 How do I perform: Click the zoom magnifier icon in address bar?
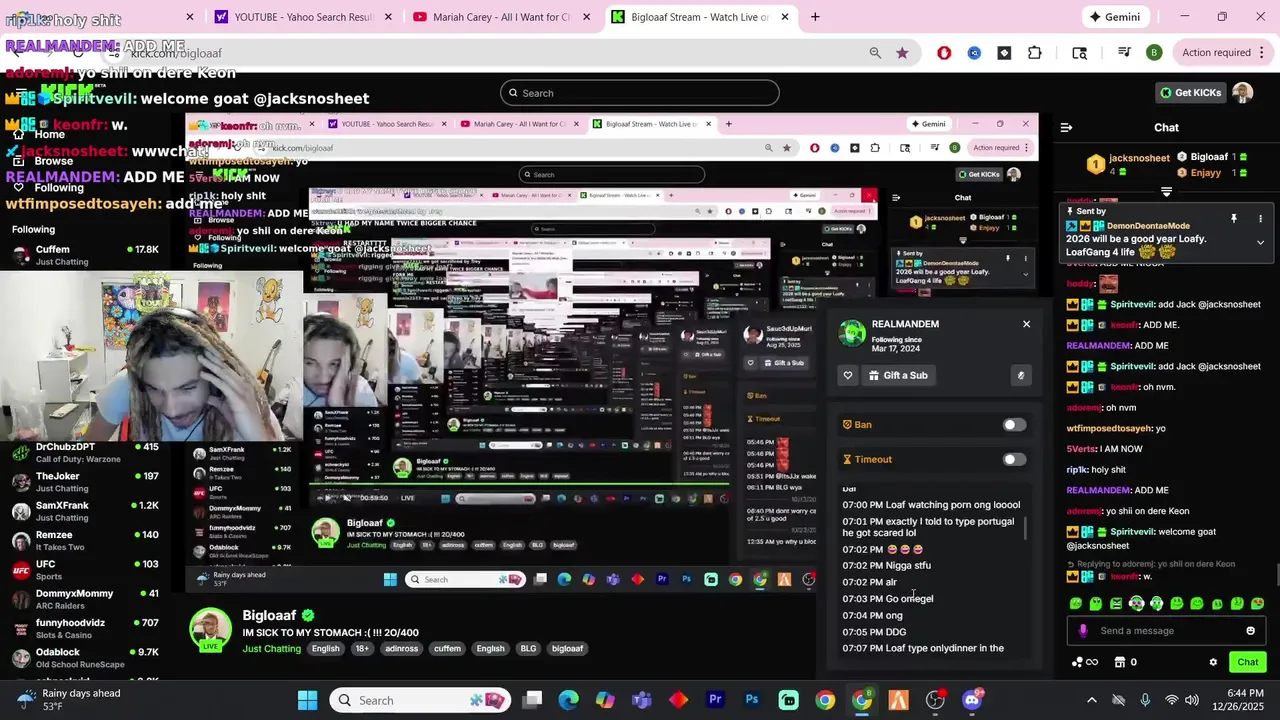tap(875, 53)
